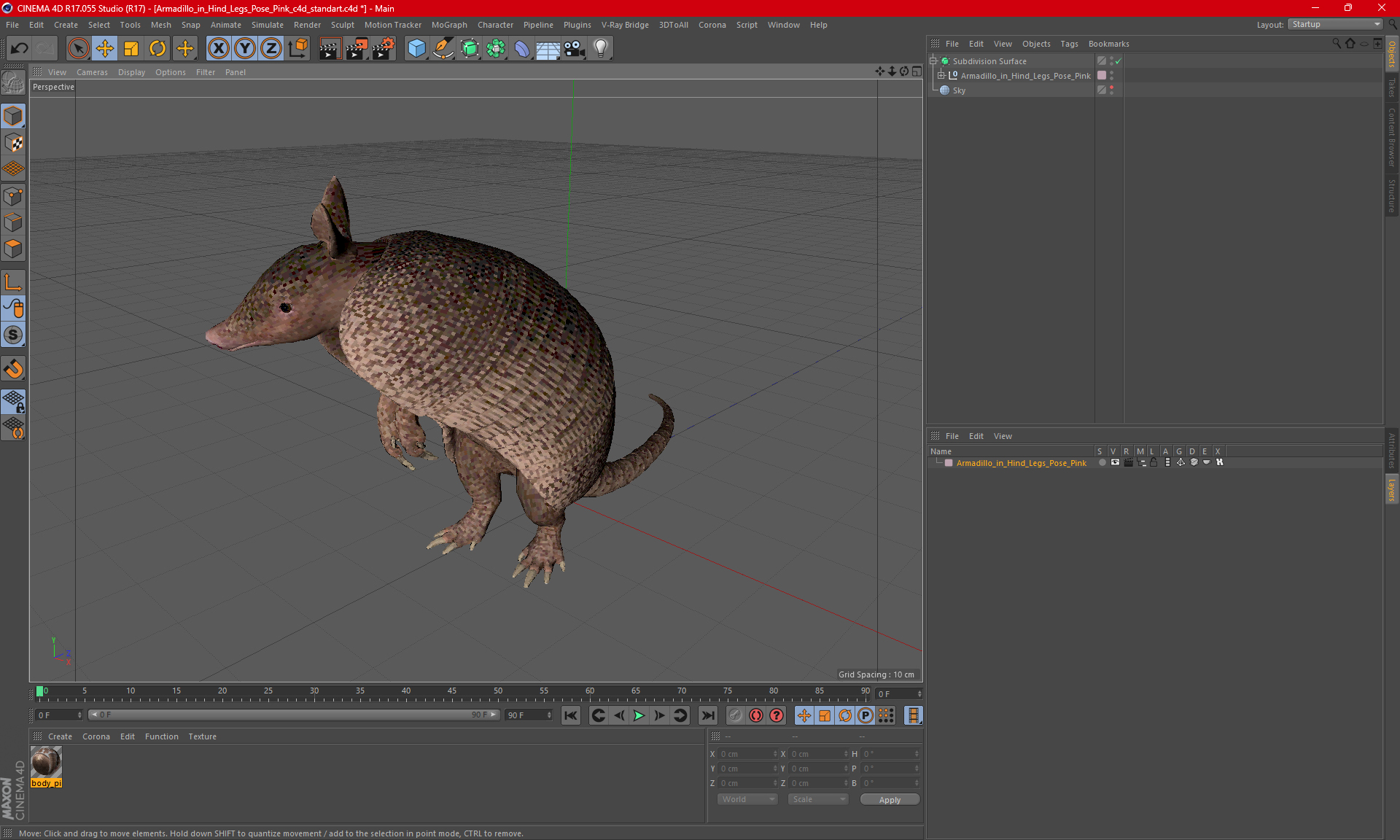Toggle layer visibility eye icon
The image size is (1400, 840).
[1115, 462]
